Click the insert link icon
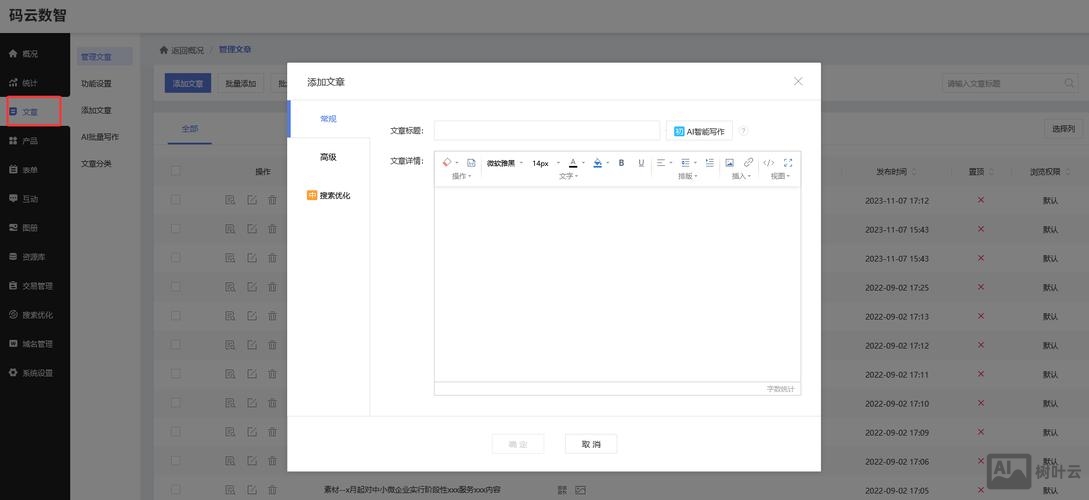The width and height of the screenshot is (1089, 500). pos(748,163)
